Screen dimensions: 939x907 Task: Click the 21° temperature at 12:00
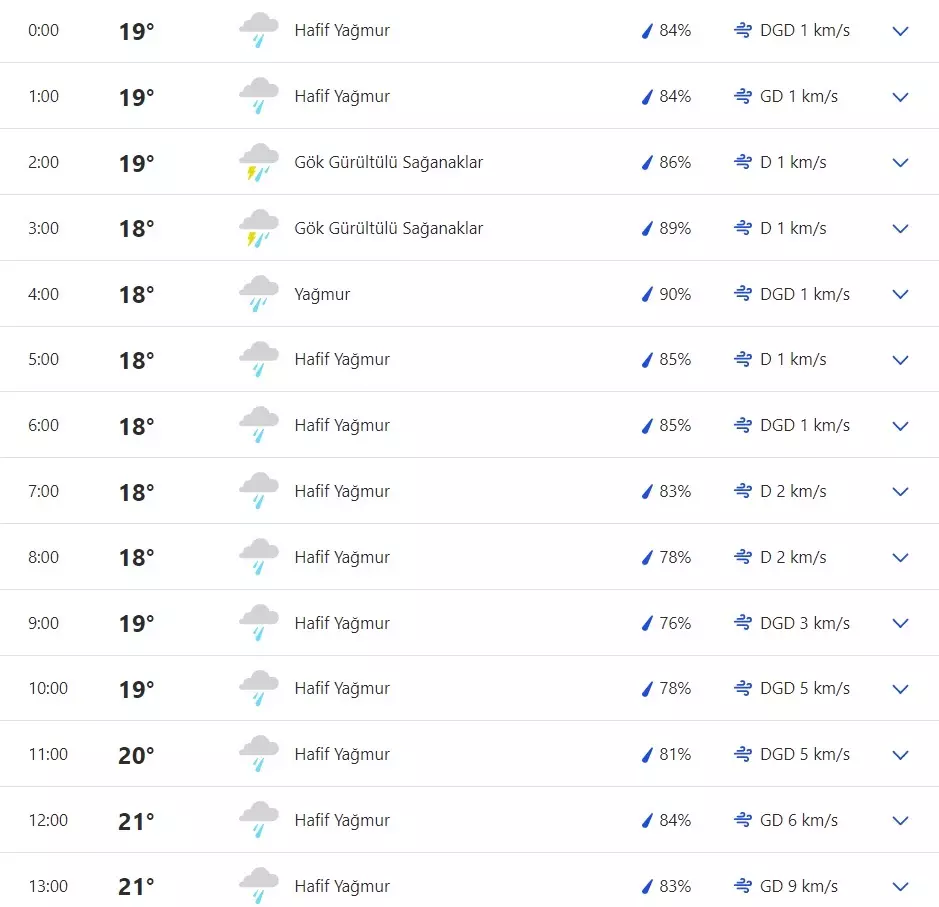tap(137, 821)
